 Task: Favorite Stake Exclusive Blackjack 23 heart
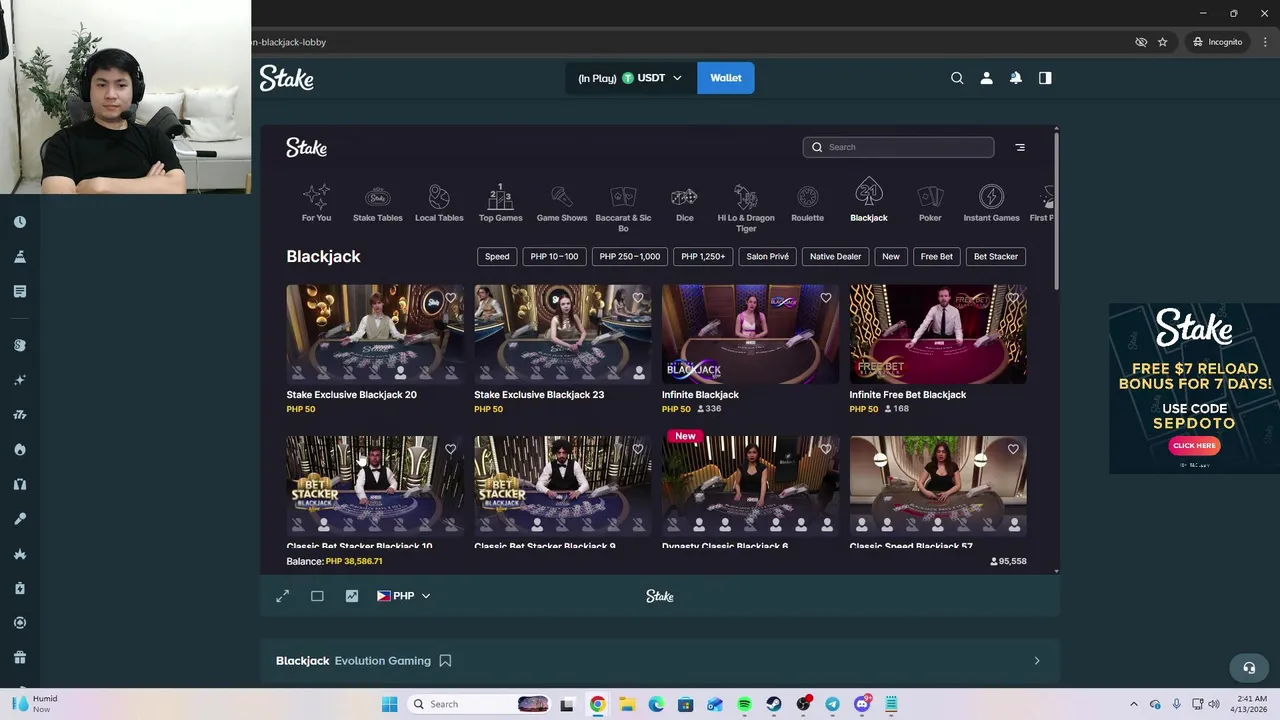638,298
